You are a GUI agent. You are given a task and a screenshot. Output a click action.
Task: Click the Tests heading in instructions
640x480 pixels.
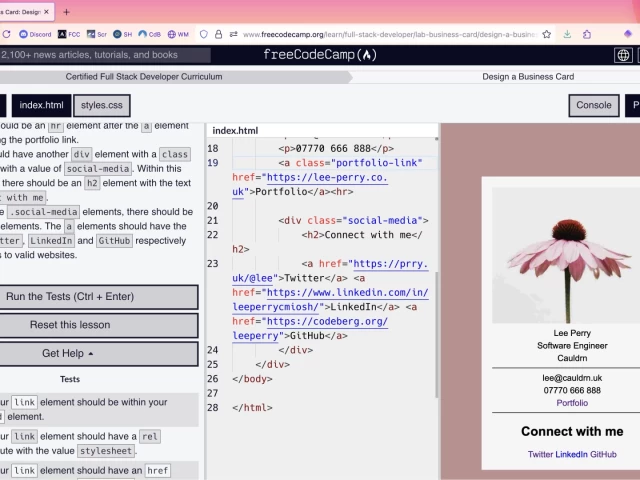click(x=70, y=379)
